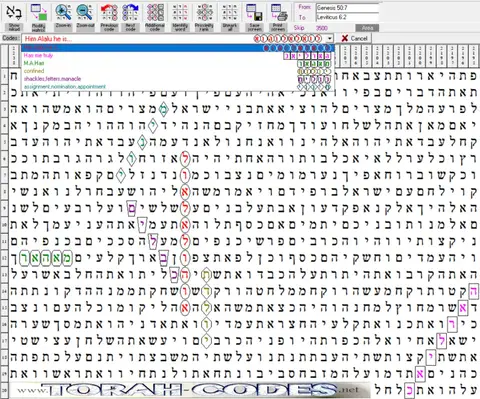Select 'confined' code entry
The height and width of the screenshot is (399, 480).
[178, 71]
